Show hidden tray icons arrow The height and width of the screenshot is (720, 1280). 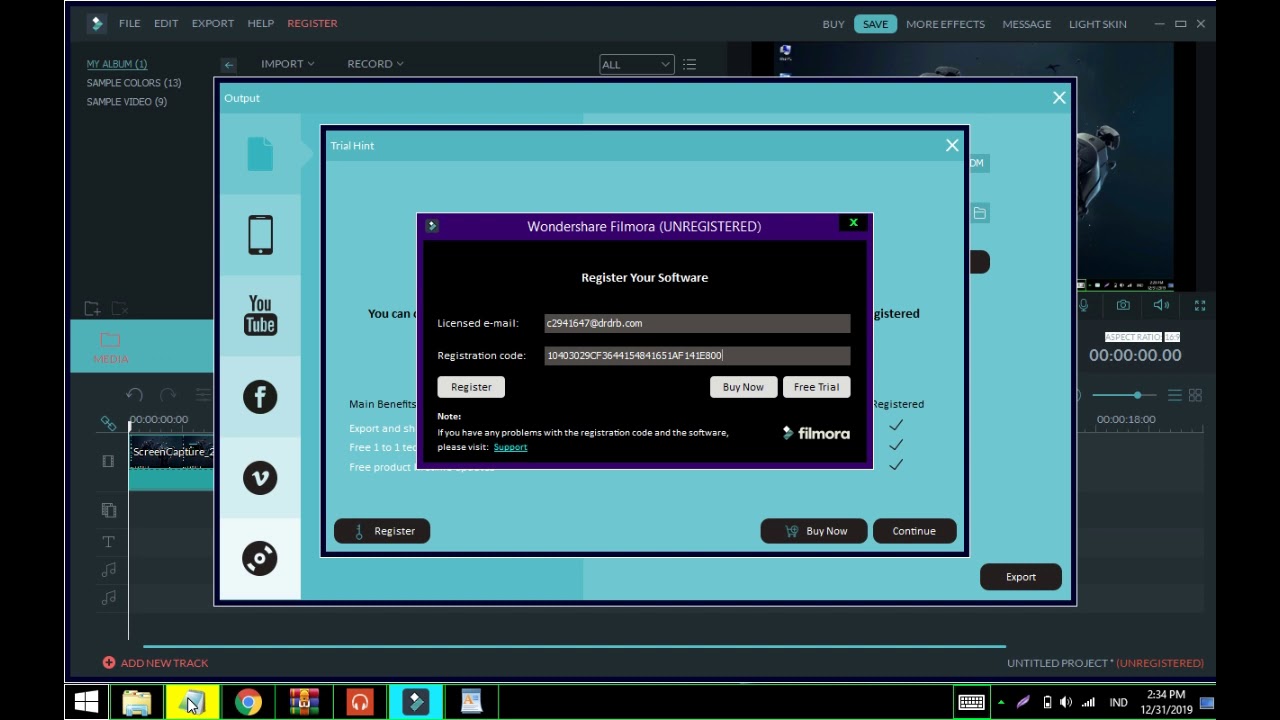(1001, 703)
